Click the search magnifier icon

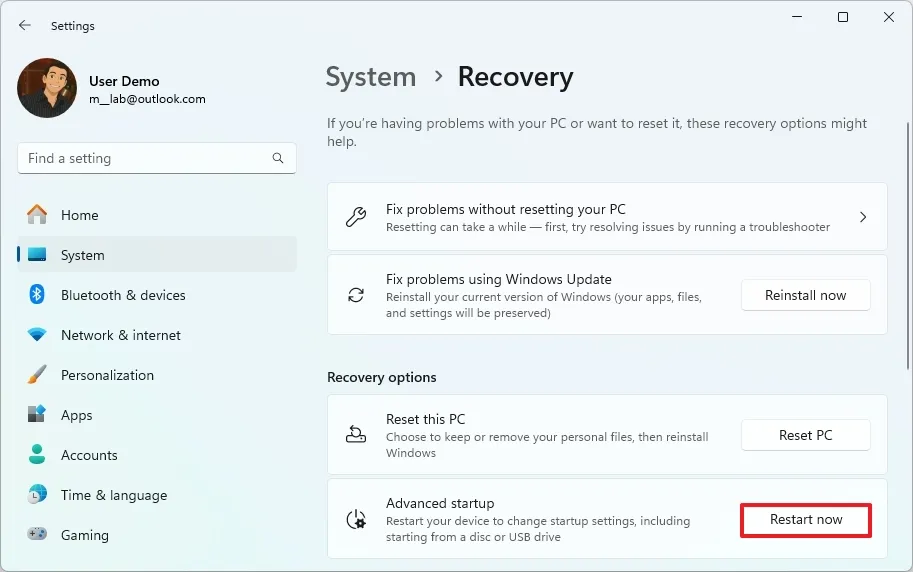278,158
